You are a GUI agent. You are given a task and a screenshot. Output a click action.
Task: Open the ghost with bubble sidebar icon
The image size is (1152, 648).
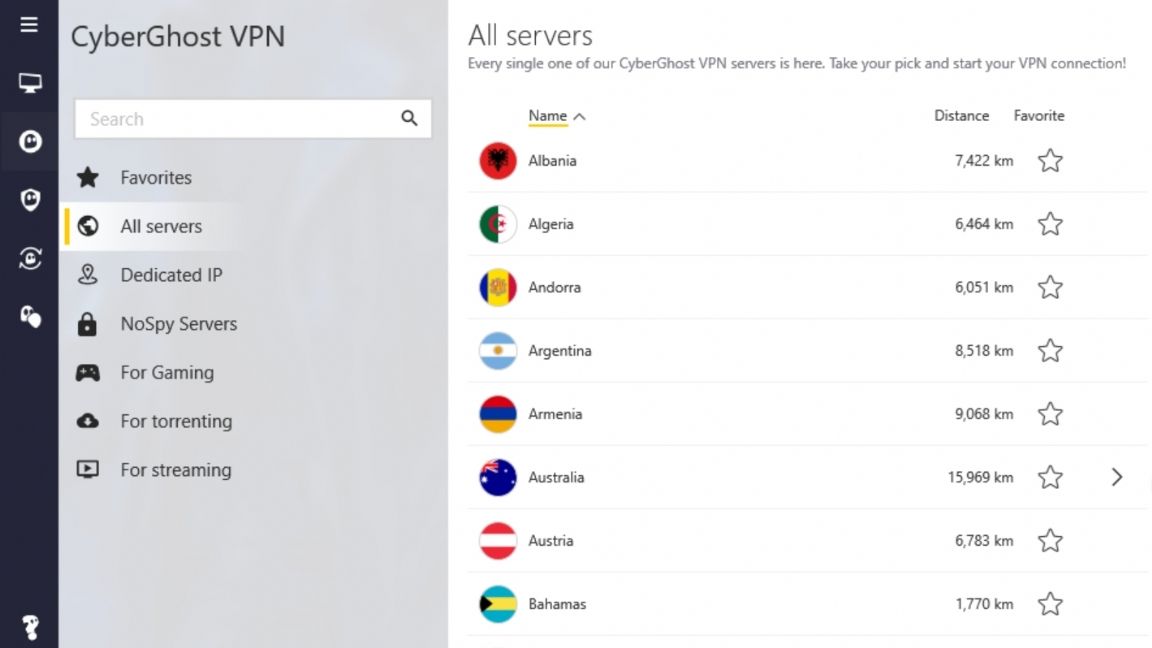point(29,317)
